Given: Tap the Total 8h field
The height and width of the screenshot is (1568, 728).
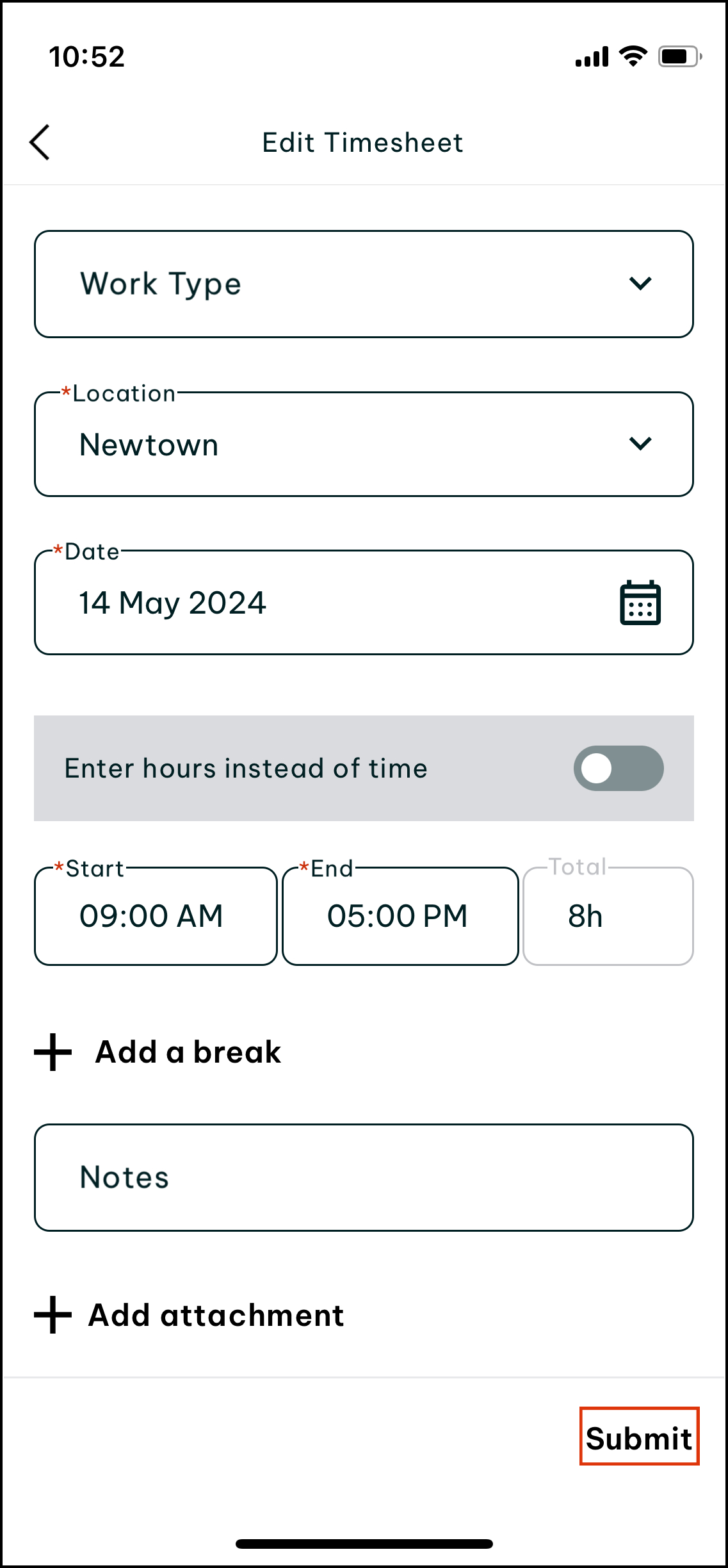Looking at the screenshot, I should (x=608, y=916).
